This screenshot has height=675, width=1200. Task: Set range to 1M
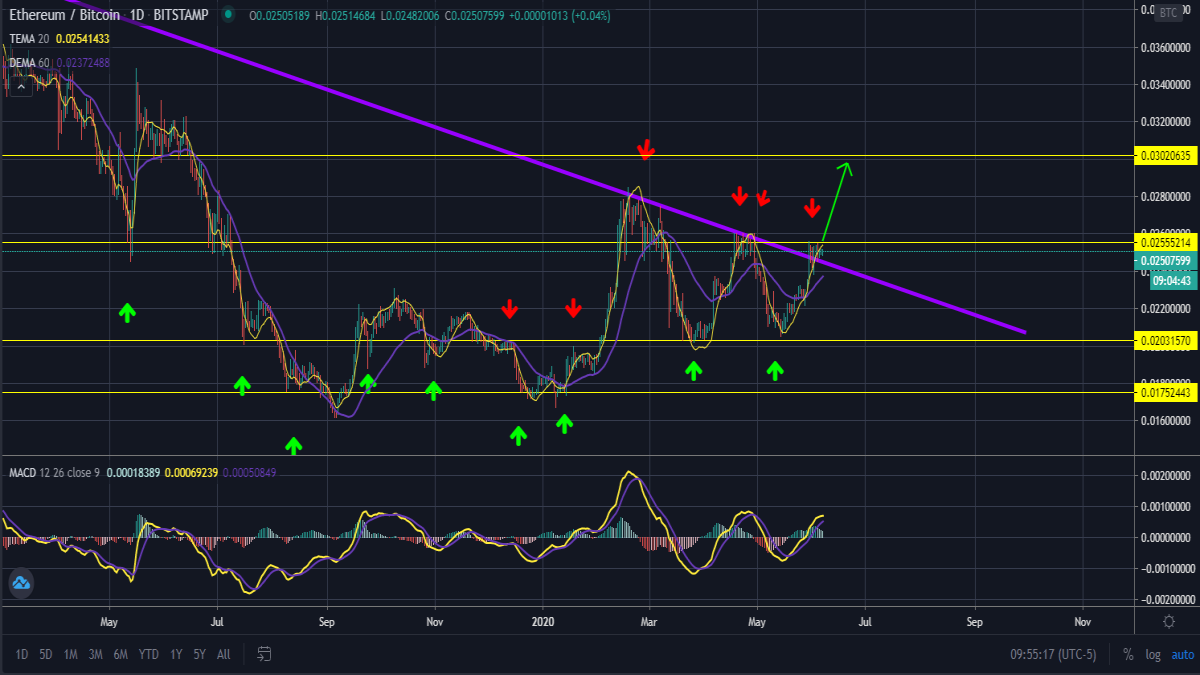pos(71,654)
